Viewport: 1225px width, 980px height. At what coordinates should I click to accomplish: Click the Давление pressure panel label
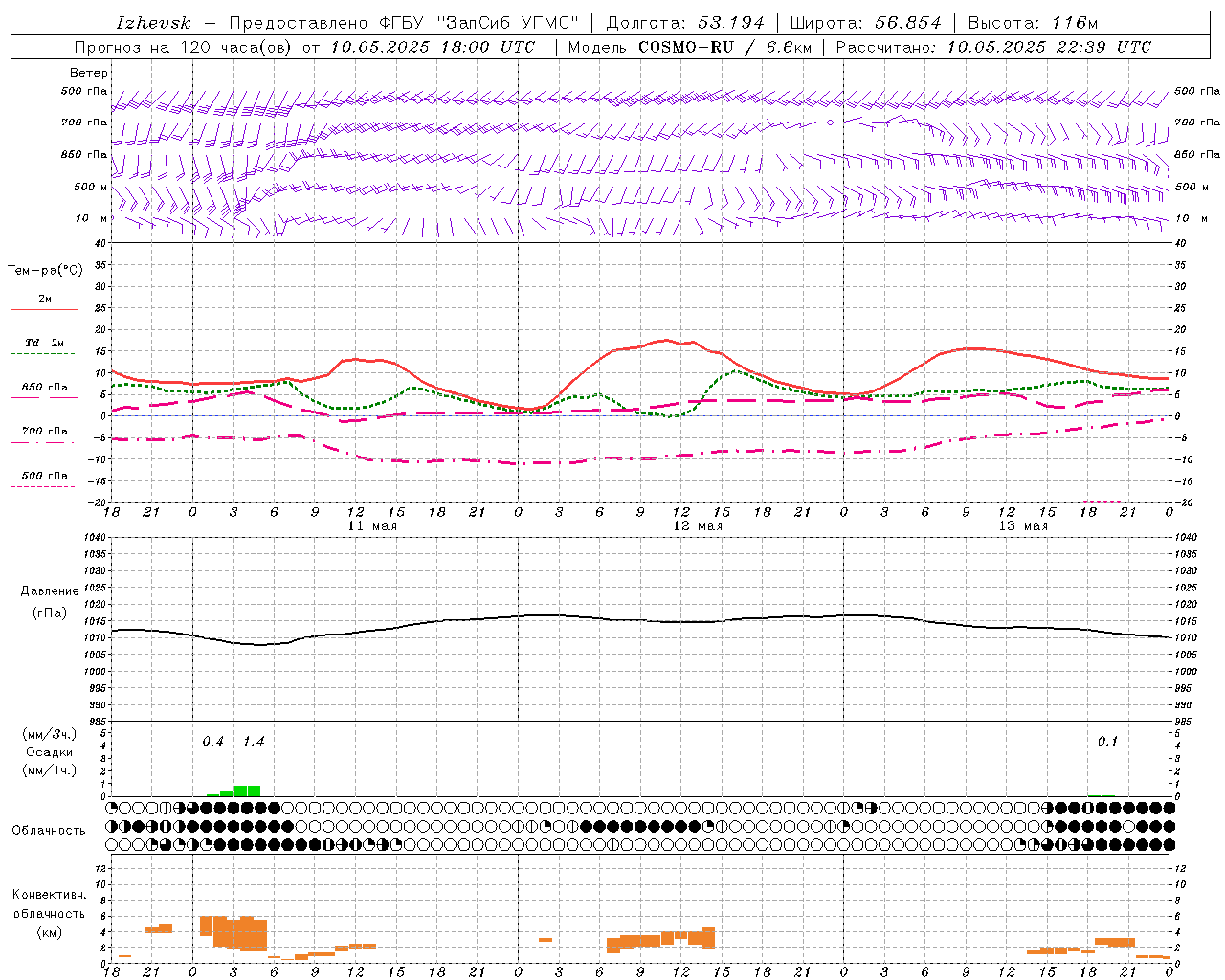[50, 591]
